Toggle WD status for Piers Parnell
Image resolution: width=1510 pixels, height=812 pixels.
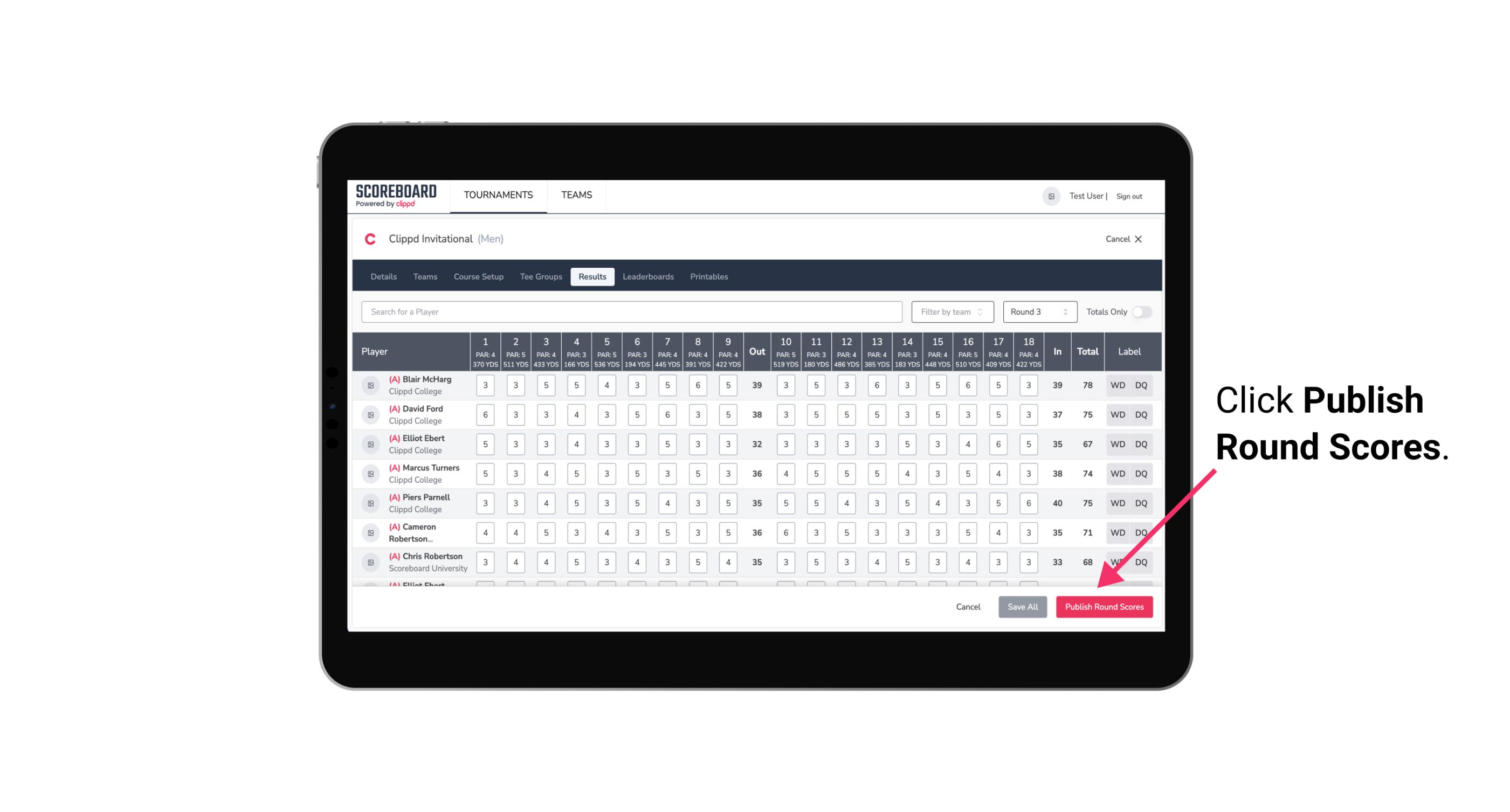pyautogui.click(x=1116, y=503)
